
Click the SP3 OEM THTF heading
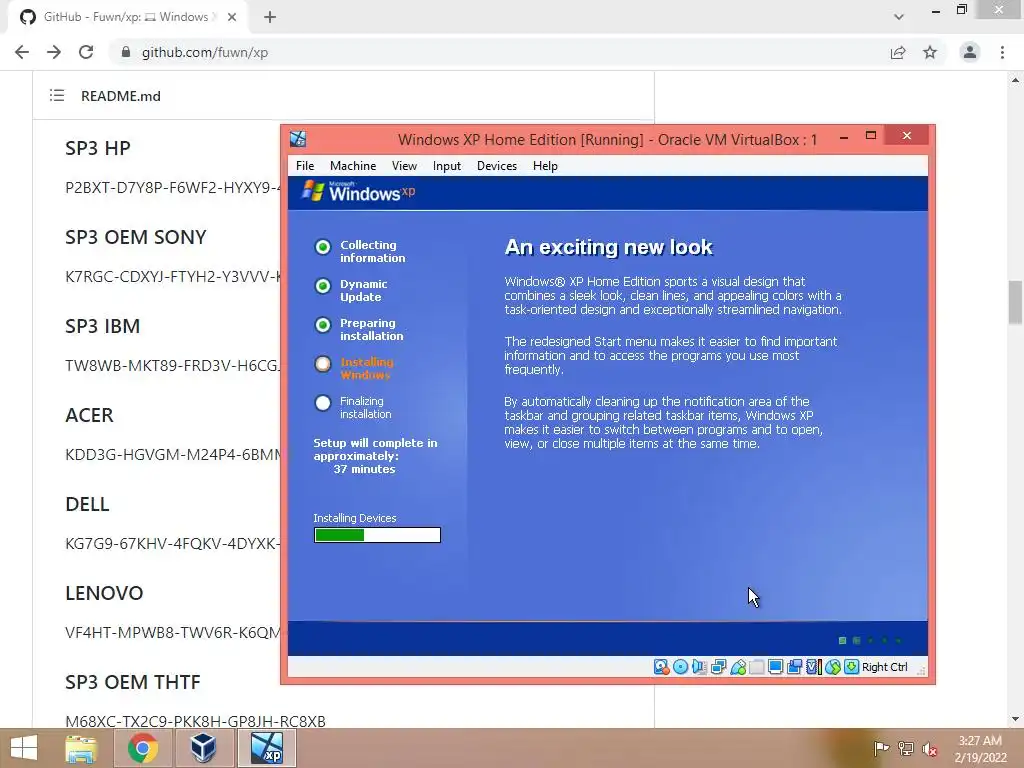click(x=133, y=682)
